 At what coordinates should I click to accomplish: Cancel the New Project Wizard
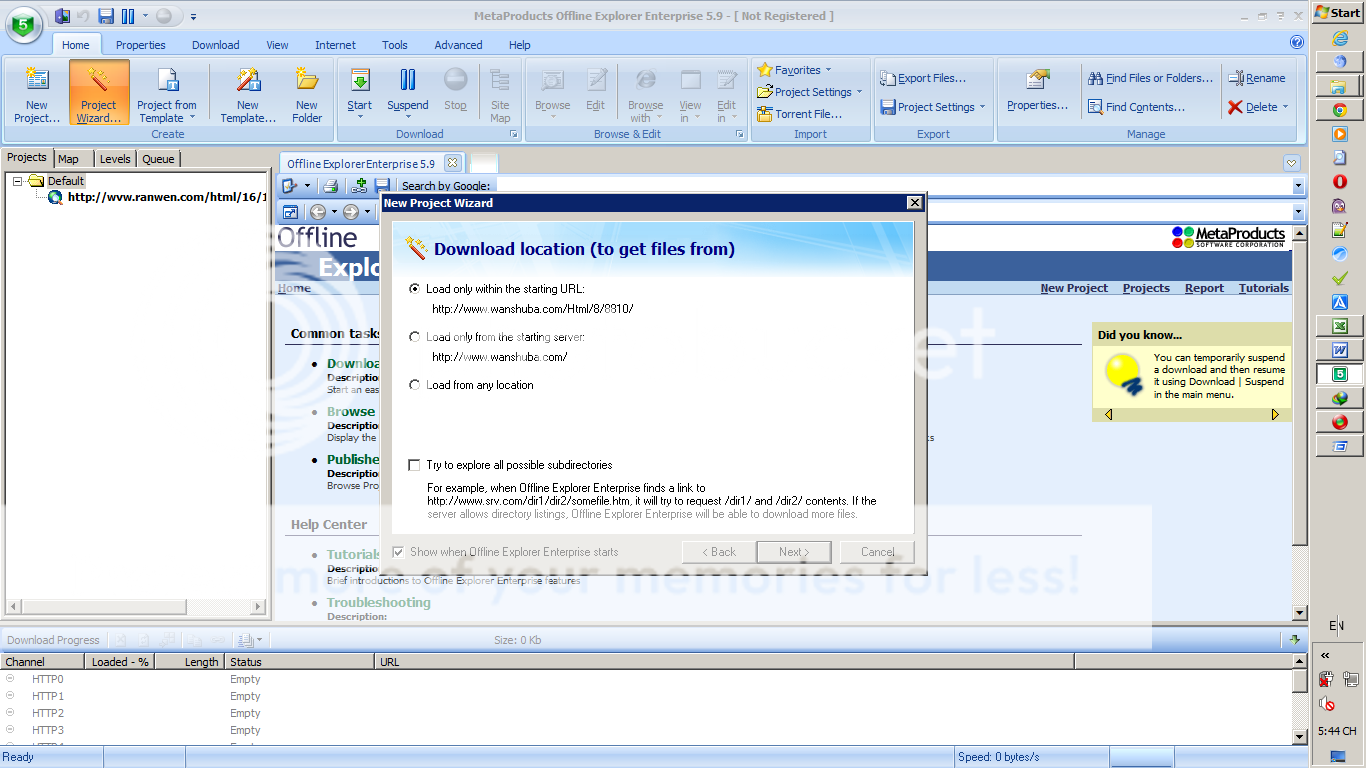[x=877, y=552]
